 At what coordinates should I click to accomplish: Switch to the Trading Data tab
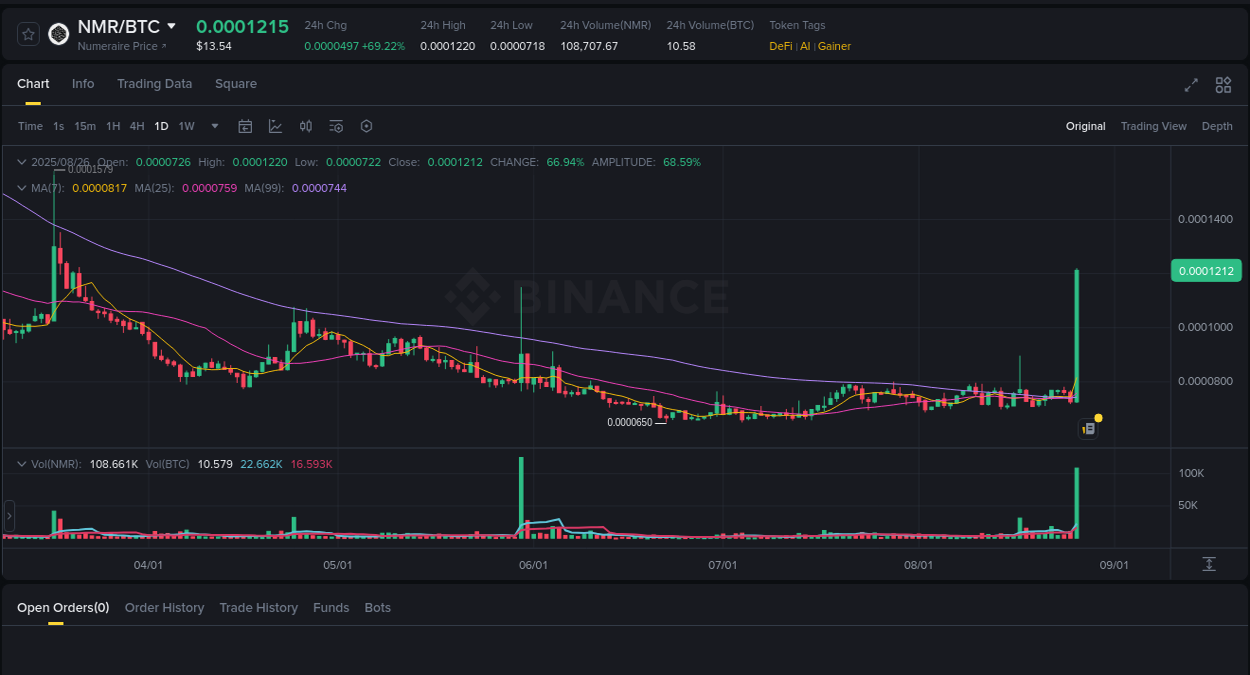coord(154,84)
